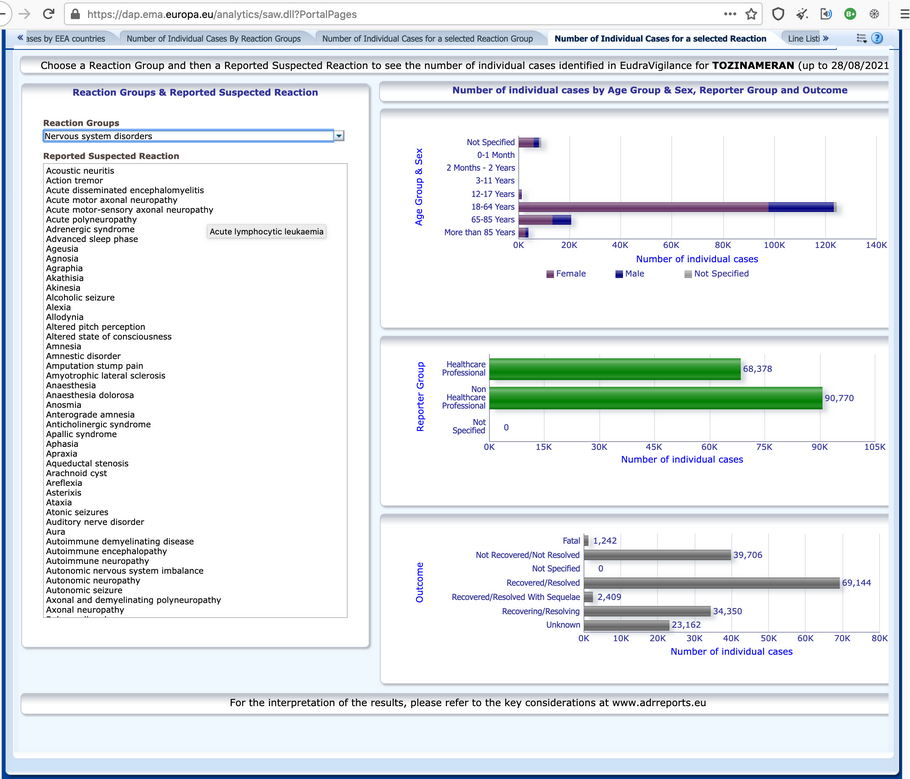Viewport: 910px width, 779px height.
Task: Open the shield protection icon
Action: pyautogui.click(x=778, y=14)
